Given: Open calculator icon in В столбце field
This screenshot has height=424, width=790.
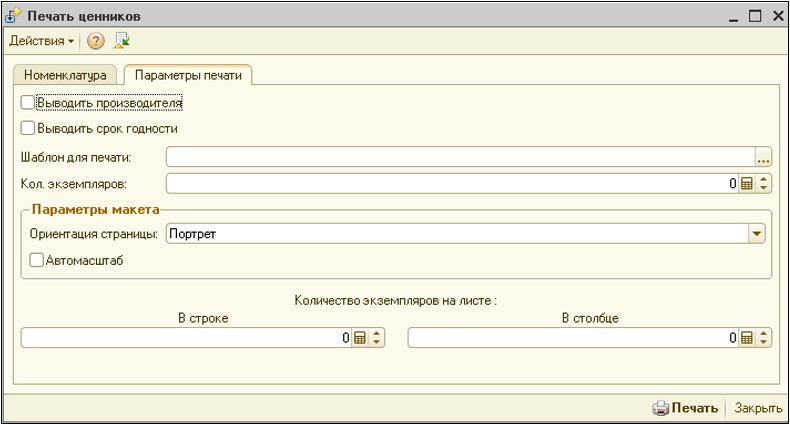Looking at the screenshot, I should [x=746, y=339].
